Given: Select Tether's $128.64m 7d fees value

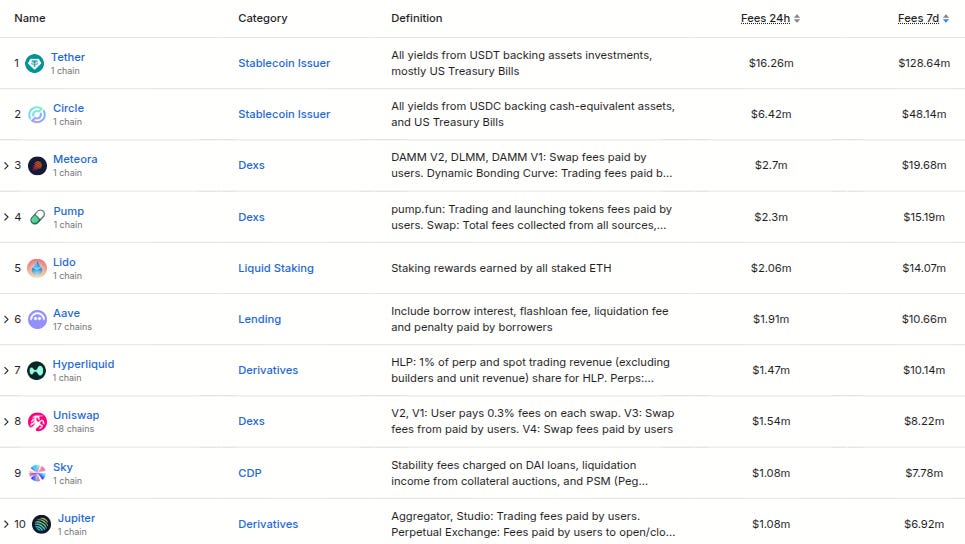Looking at the screenshot, I should (924, 63).
